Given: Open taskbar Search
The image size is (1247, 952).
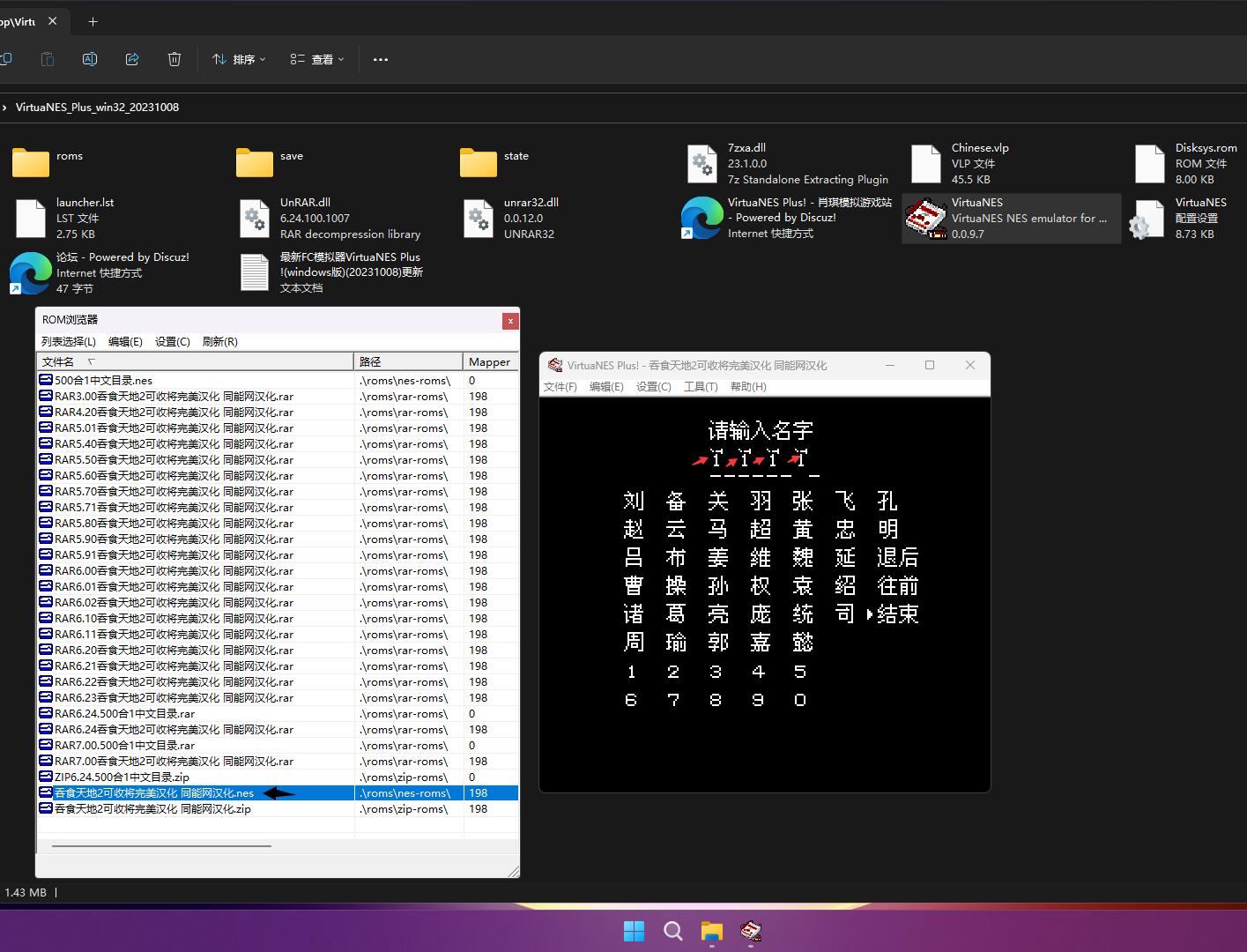Looking at the screenshot, I should click(673, 931).
